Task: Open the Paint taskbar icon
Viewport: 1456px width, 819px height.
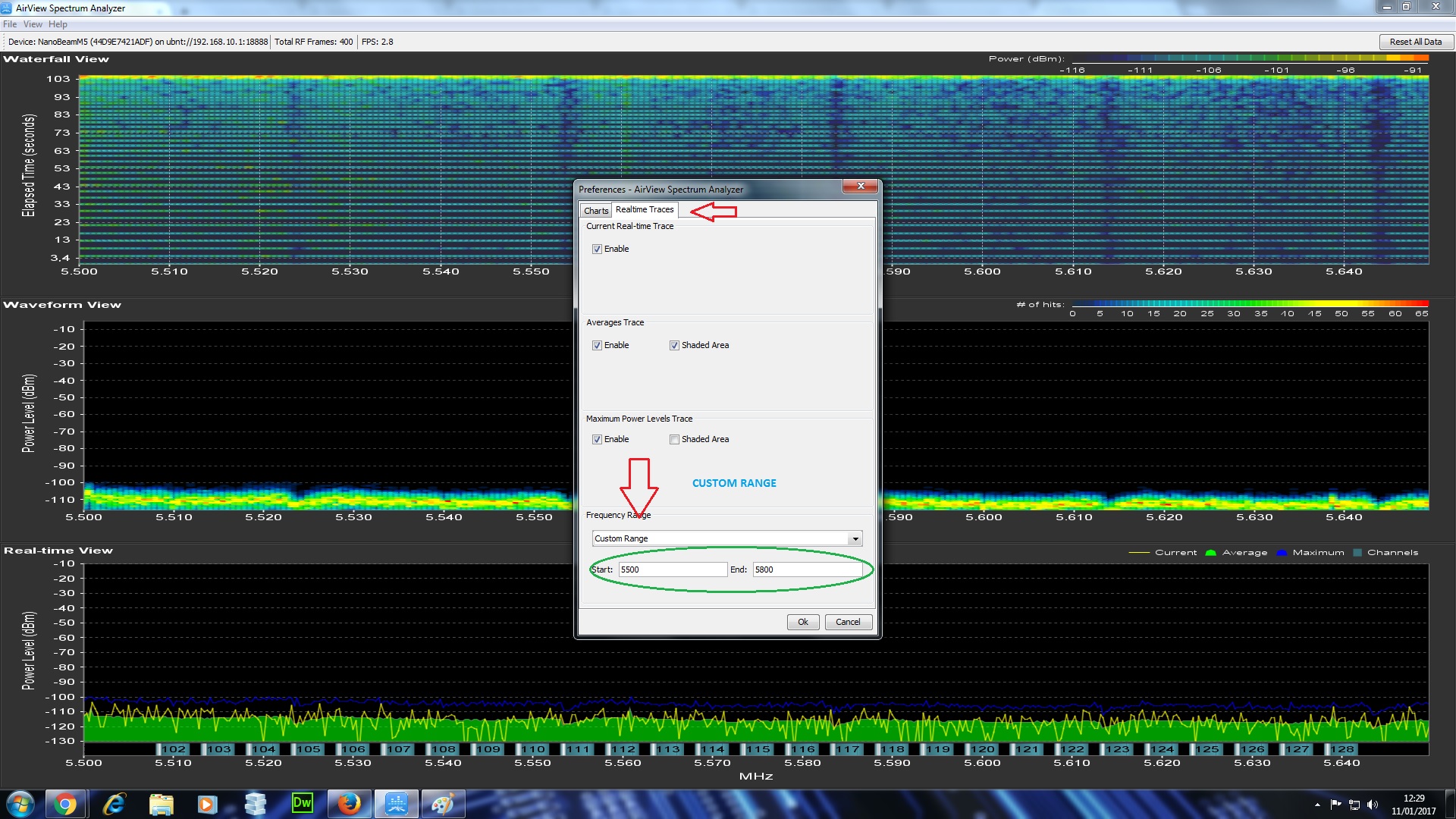Action: [x=443, y=804]
